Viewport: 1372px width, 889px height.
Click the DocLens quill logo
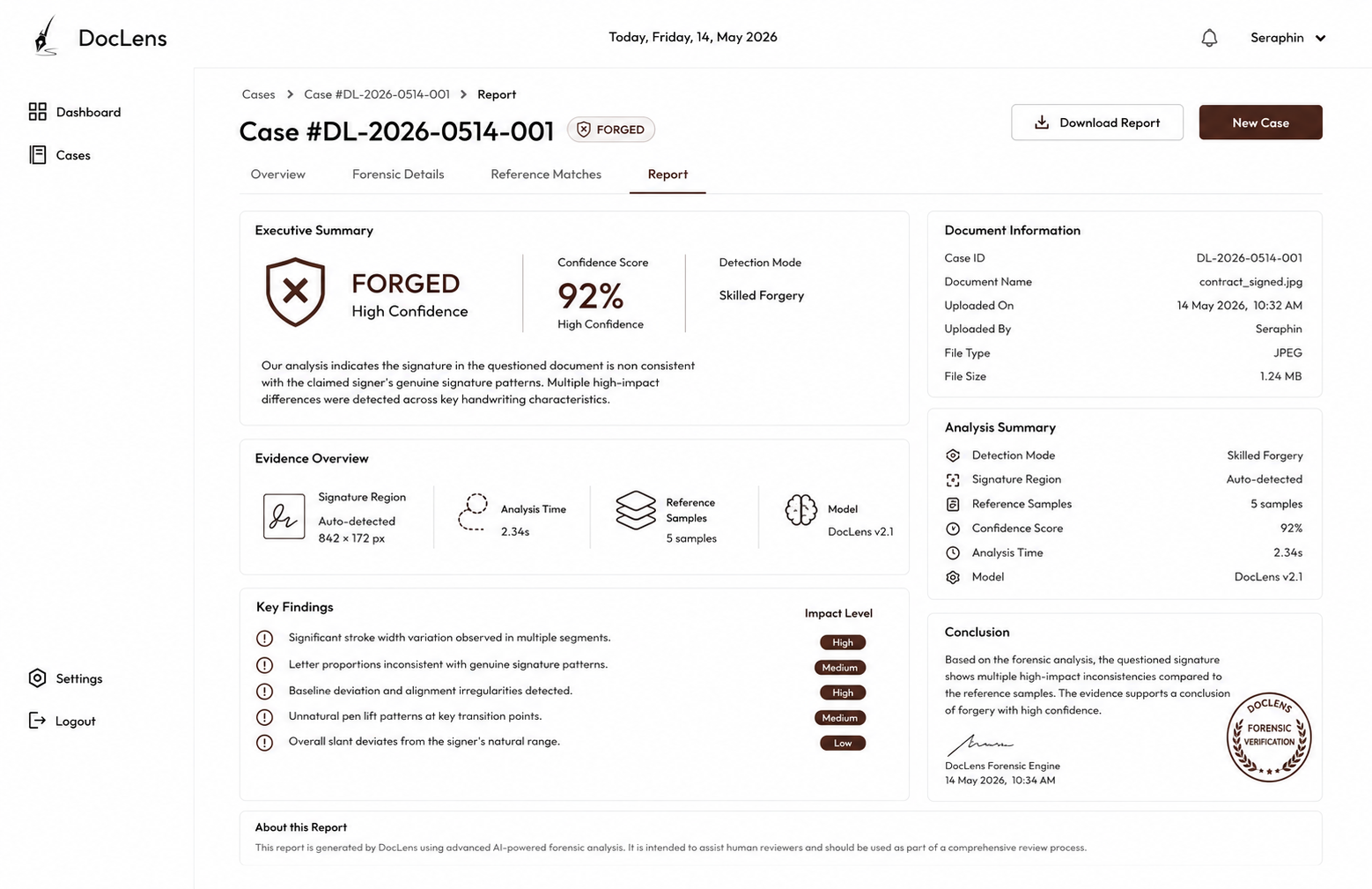[x=46, y=36]
